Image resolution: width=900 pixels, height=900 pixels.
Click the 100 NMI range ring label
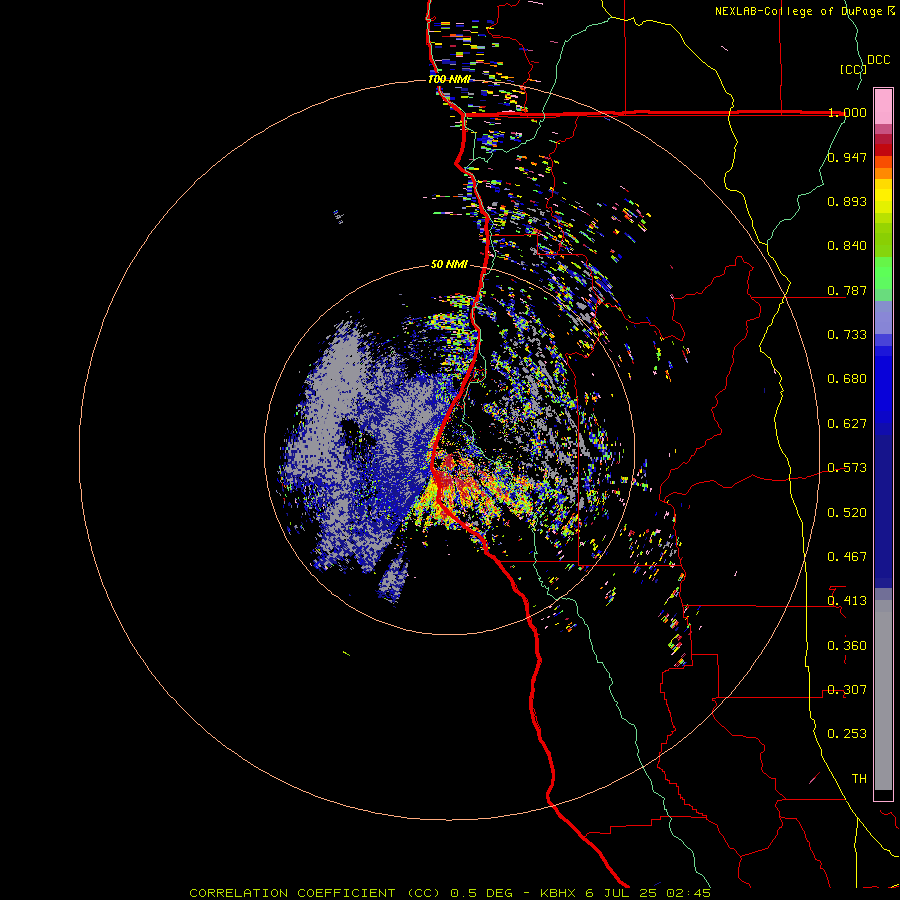coord(449,79)
